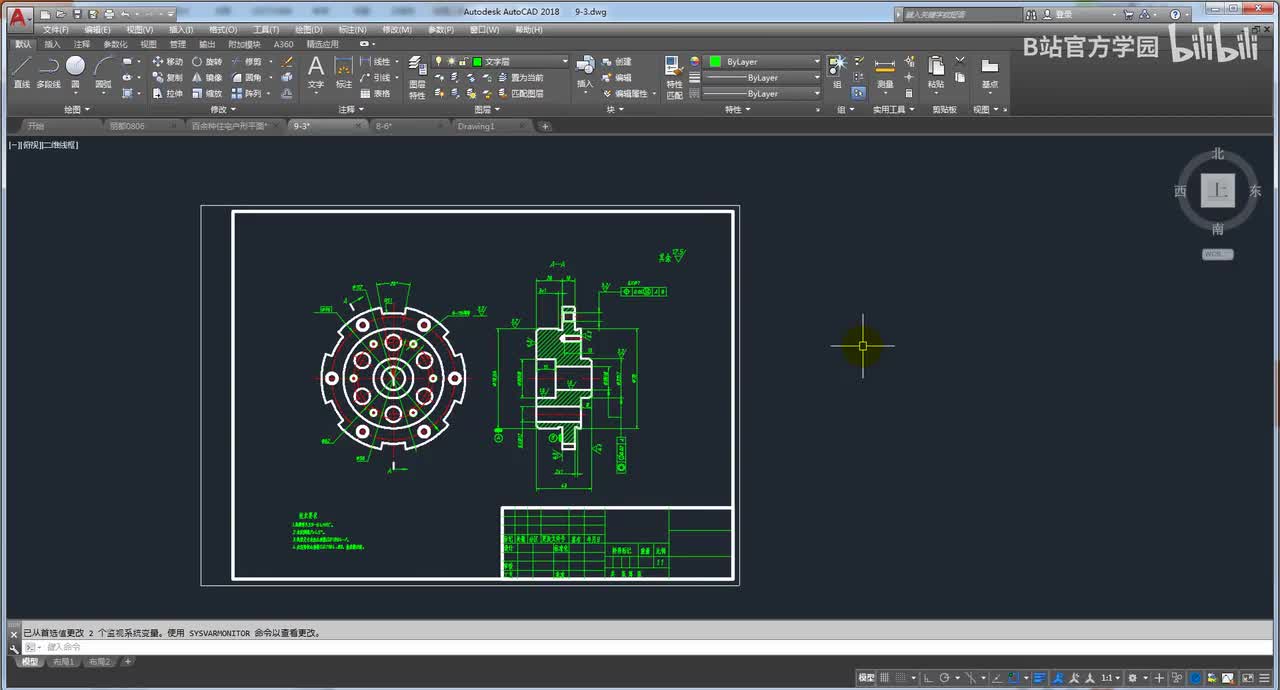Toggle hardware acceleration blue circle icon
This screenshot has height=690, width=1280.
coord(1196,678)
